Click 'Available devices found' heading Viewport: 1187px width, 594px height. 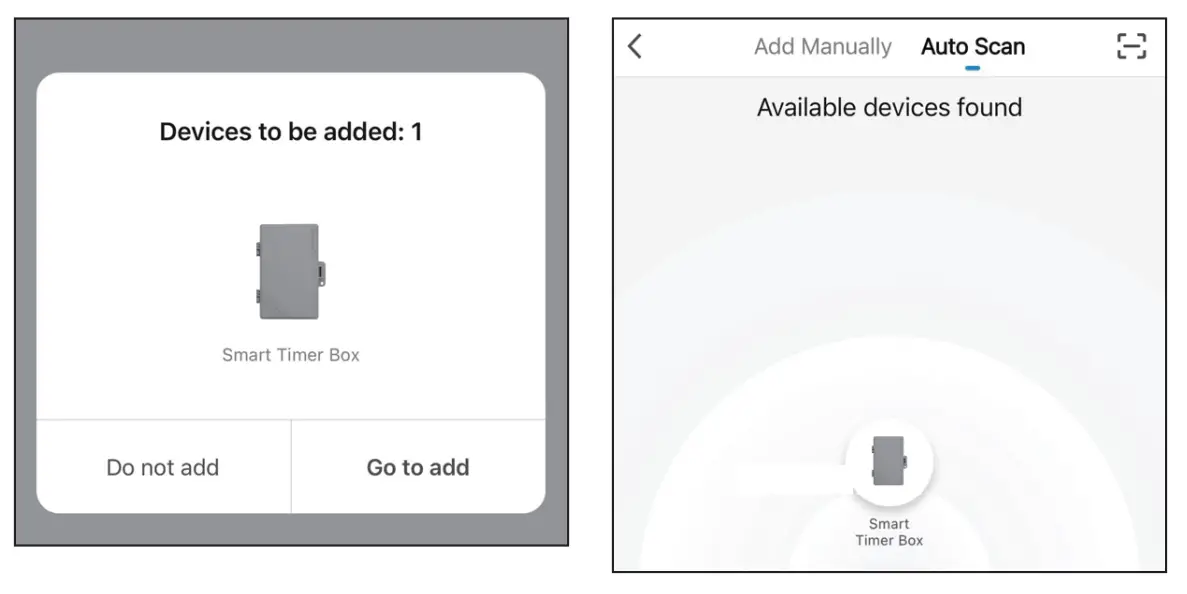click(x=889, y=107)
